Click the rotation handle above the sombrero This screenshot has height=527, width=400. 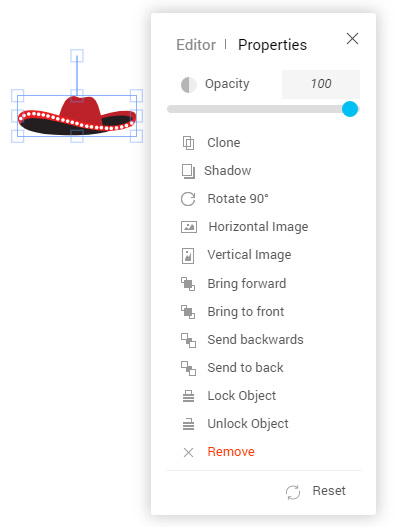click(x=77, y=56)
